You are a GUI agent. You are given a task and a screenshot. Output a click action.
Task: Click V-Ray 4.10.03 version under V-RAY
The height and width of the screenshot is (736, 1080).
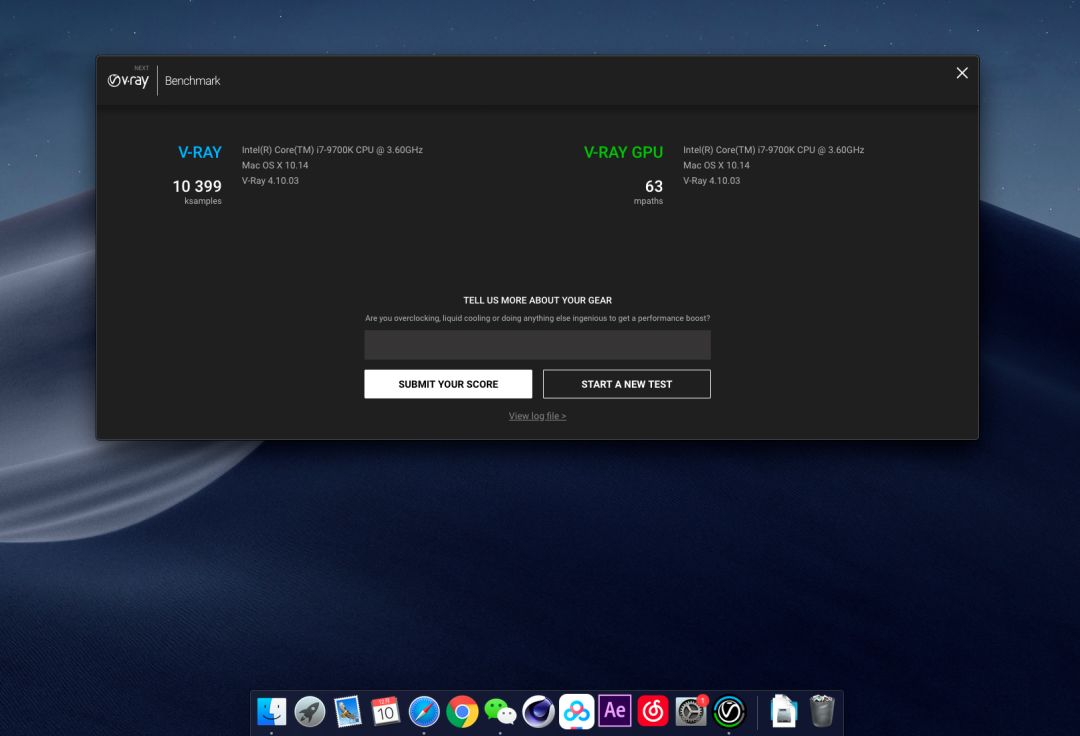270,180
